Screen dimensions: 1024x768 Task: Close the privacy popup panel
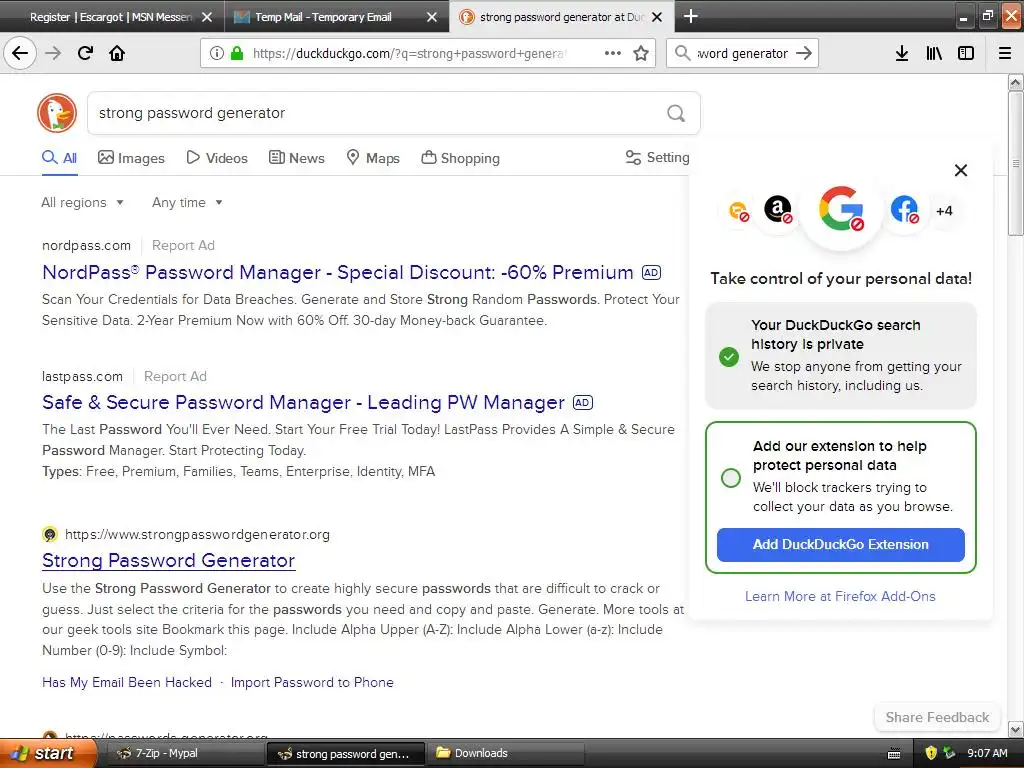[x=961, y=170]
